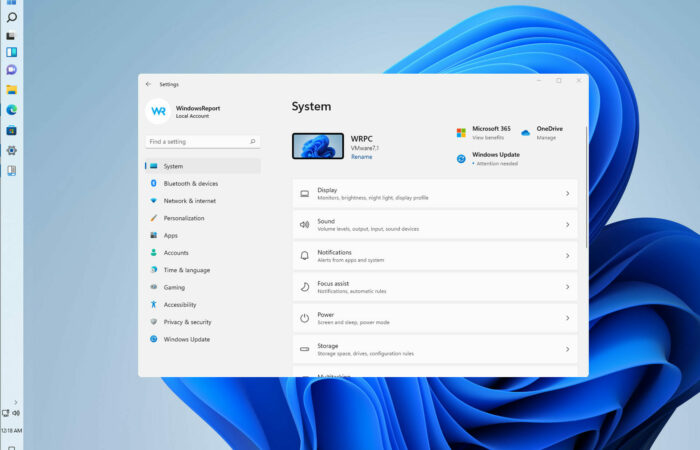Expand Power row chevron
Viewport: 700px width, 450px height.
pyautogui.click(x=567, y=318)
